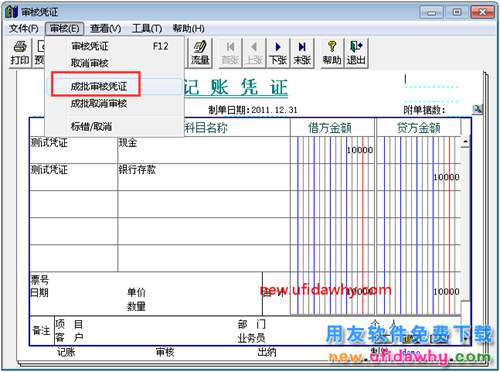Click the 制单日期 2011.12.31 field
Viewport: 500px width, 372px height.
point(253,110)
